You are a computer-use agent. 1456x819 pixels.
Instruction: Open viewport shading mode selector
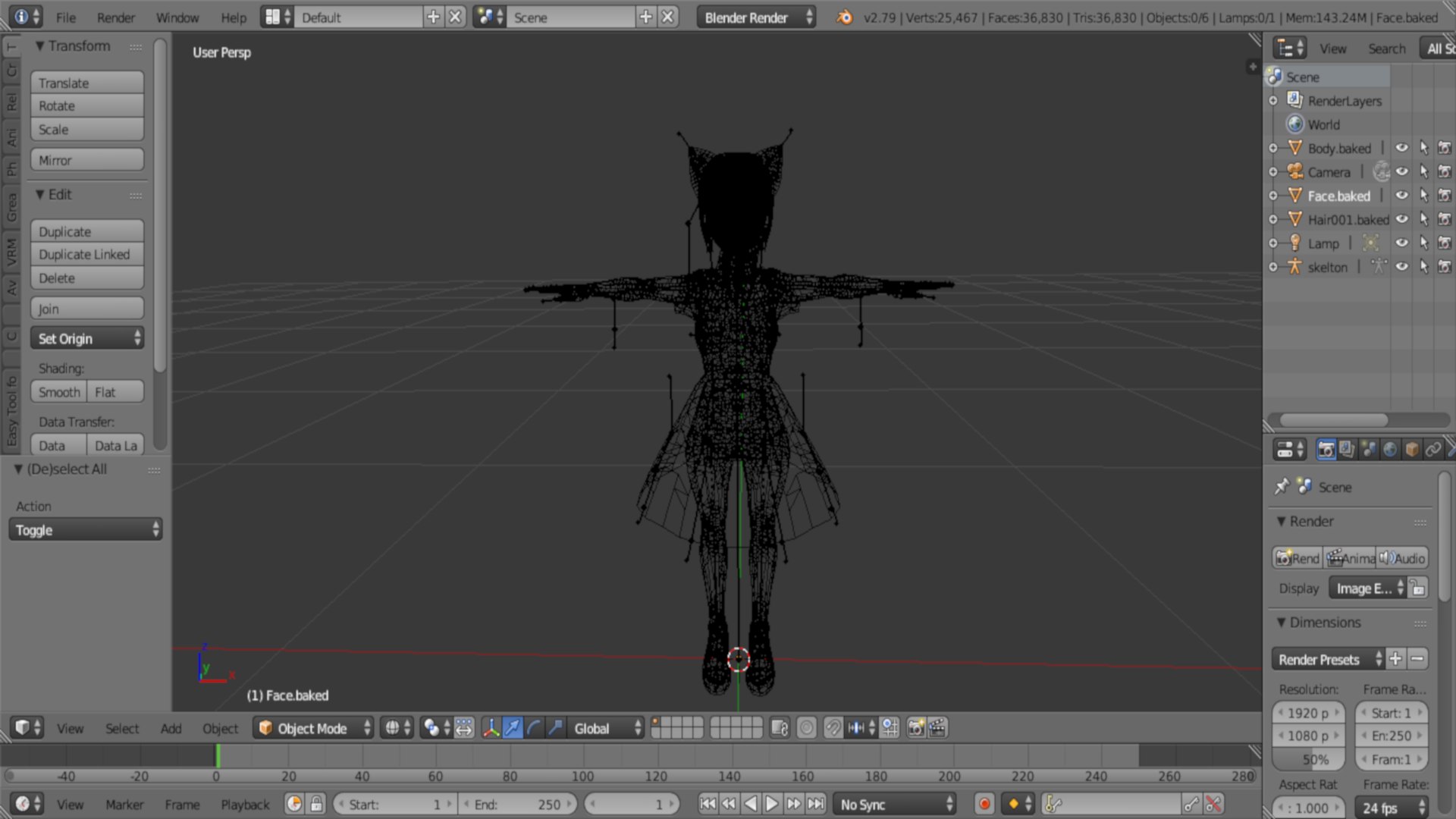pos(397,728)
